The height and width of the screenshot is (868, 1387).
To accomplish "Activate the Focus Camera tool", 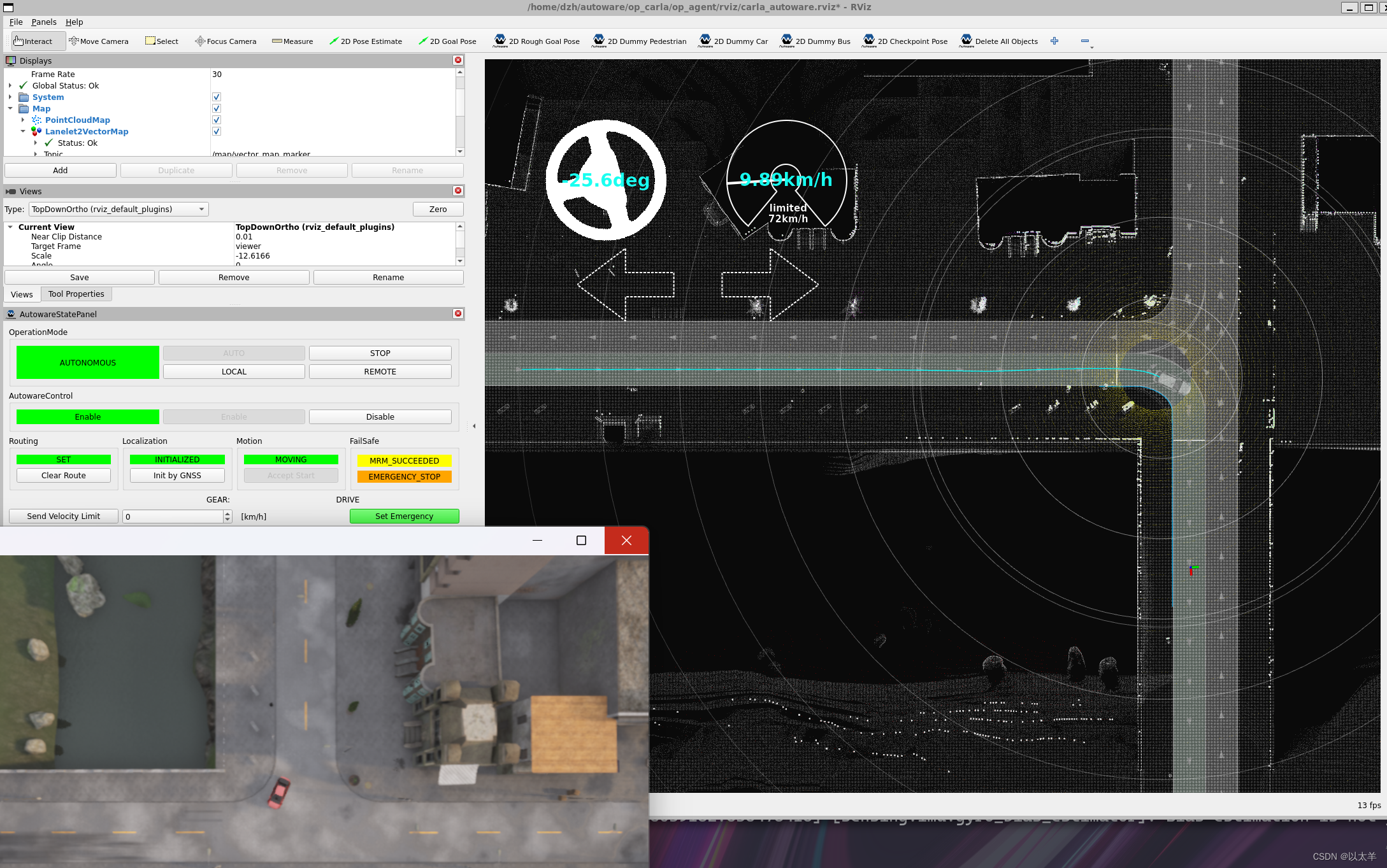I will click(226, 41).
